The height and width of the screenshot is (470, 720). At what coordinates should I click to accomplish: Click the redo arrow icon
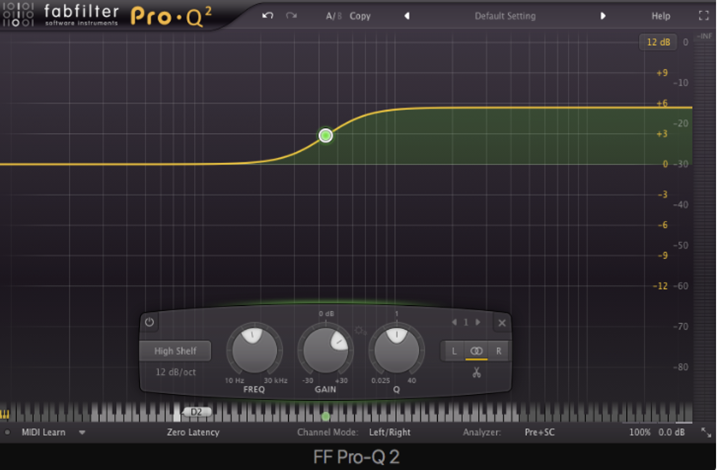click(x=291, y=16)
